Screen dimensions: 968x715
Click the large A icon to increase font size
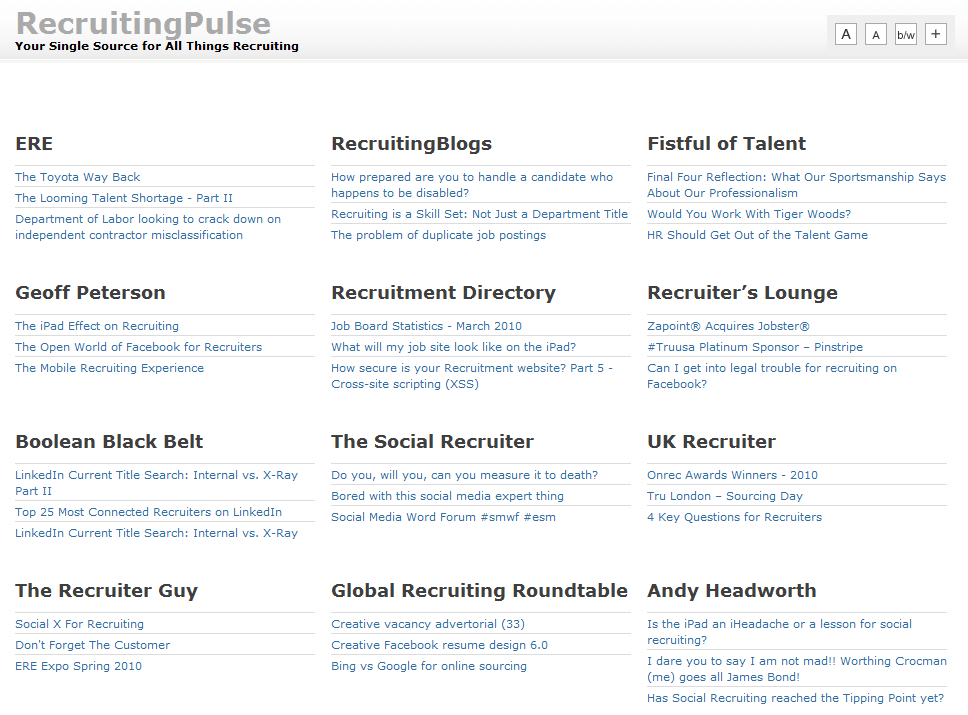pos(845,33)
